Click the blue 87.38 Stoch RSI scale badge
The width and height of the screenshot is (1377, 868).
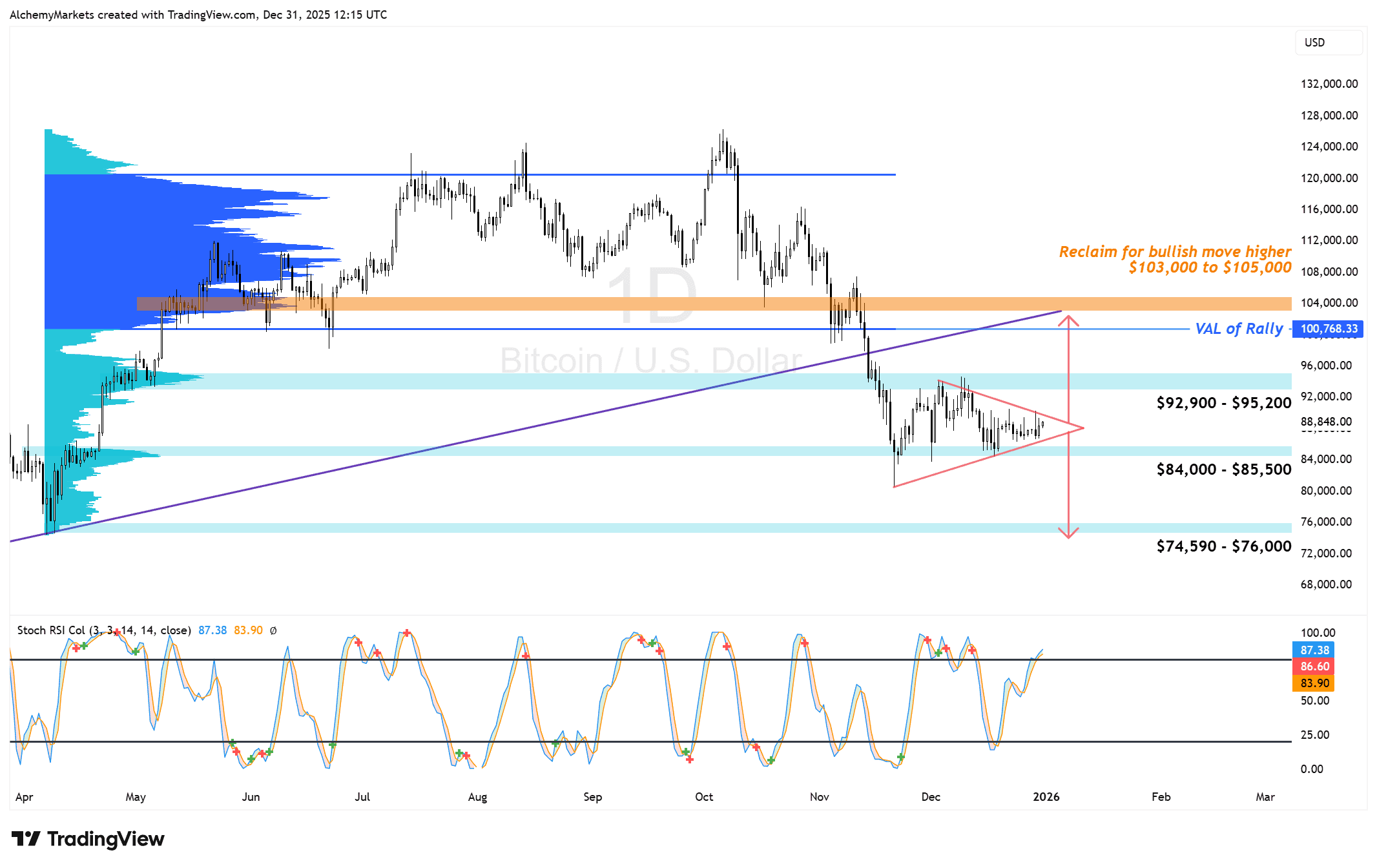point(1314,650)
